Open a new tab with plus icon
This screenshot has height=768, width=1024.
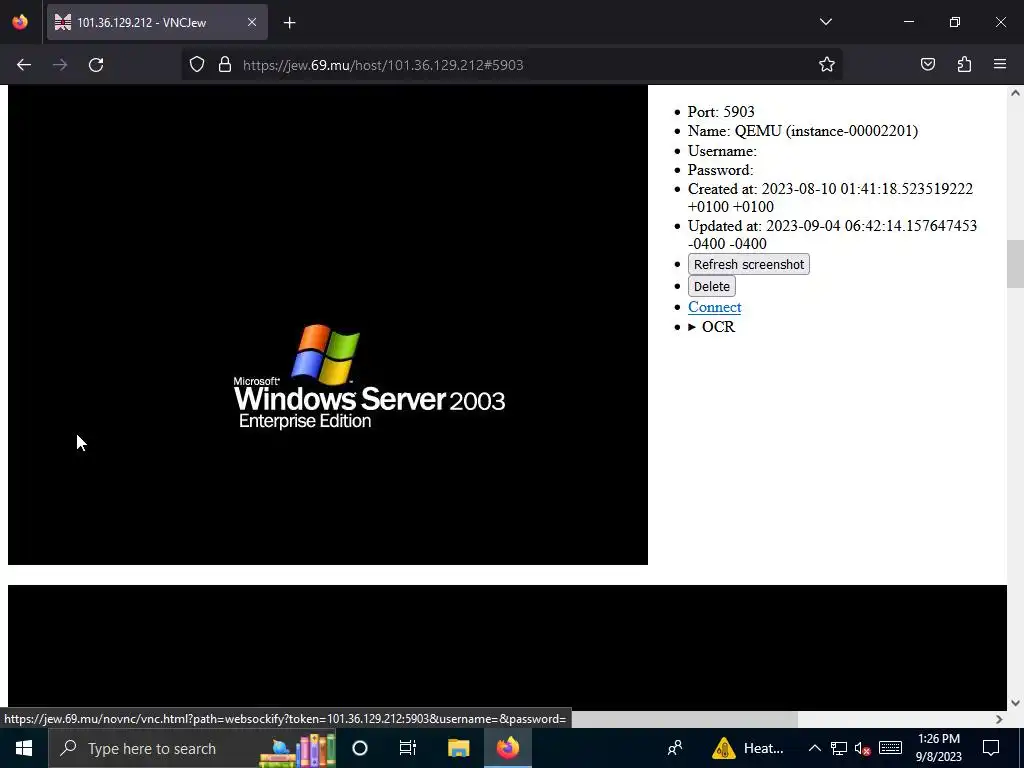click(x=289, y=23)
